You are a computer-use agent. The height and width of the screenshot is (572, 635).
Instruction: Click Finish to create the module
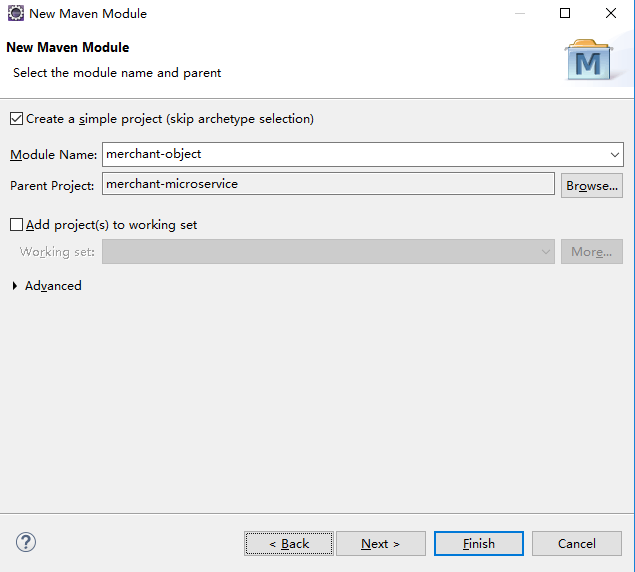479,543
